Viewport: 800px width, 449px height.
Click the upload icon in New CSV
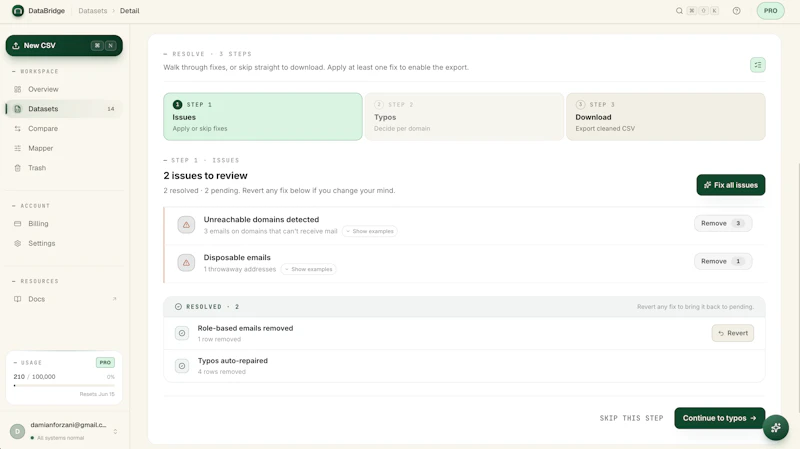click(x=16, y=45)
